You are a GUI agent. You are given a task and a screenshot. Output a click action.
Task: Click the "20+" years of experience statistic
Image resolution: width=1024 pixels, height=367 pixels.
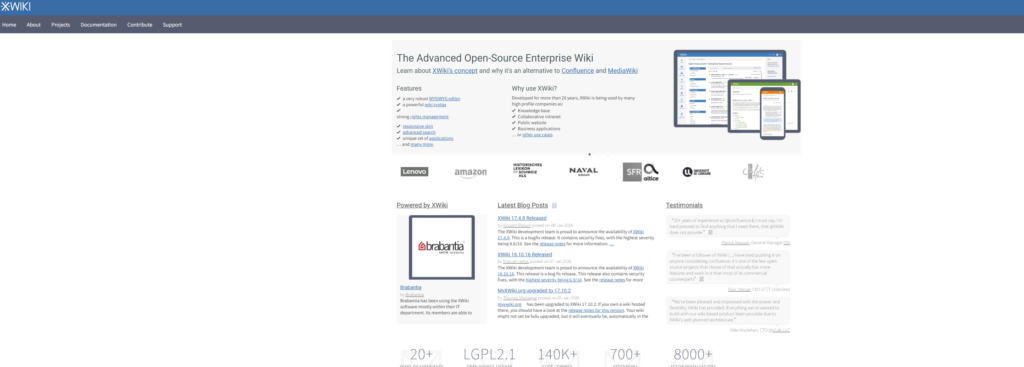[x=421, y=355]
